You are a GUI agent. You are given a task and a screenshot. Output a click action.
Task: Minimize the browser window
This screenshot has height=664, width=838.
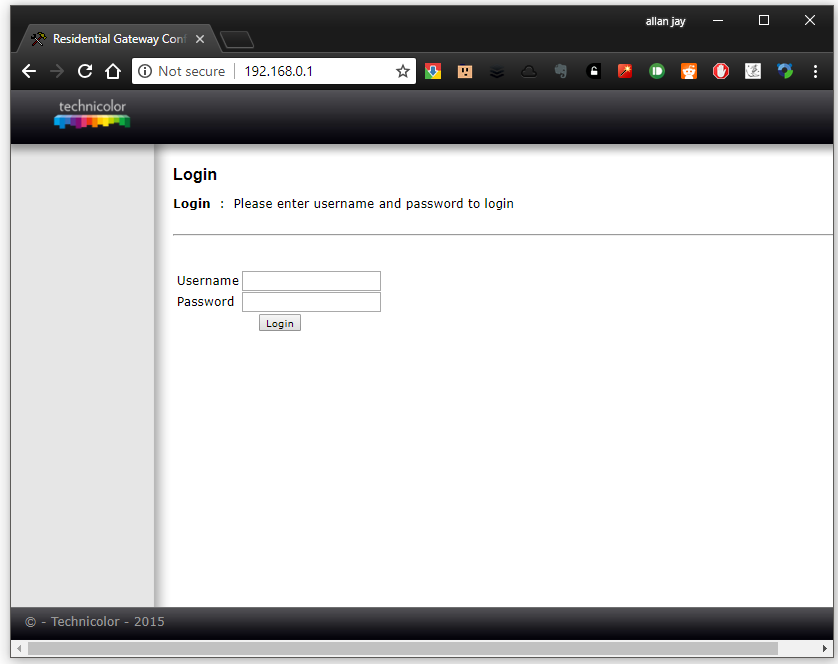718,20
